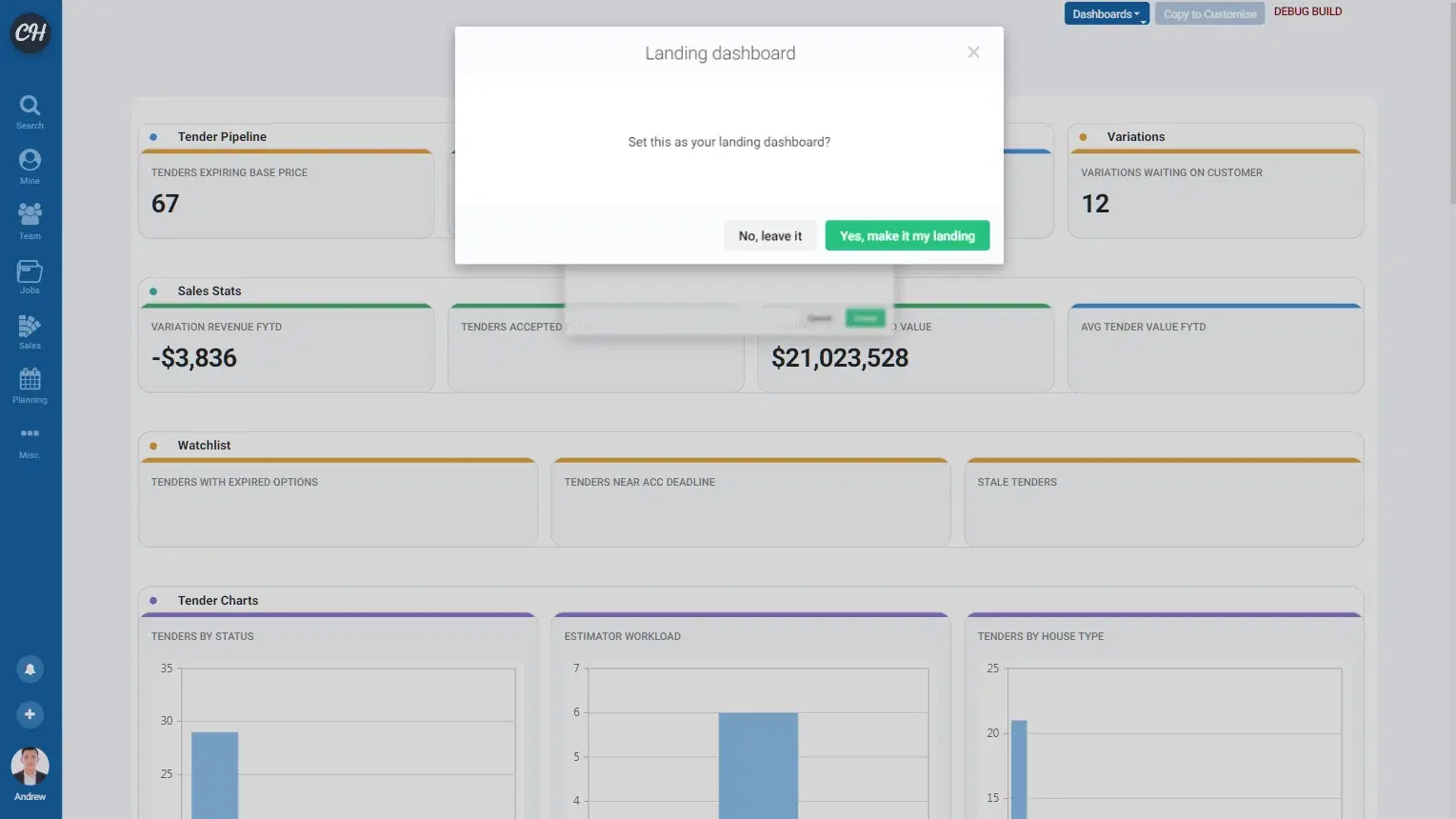Screen dimensions: 1456x819
Task: Click the Stale Tenders card
Action: point(1164,503)
